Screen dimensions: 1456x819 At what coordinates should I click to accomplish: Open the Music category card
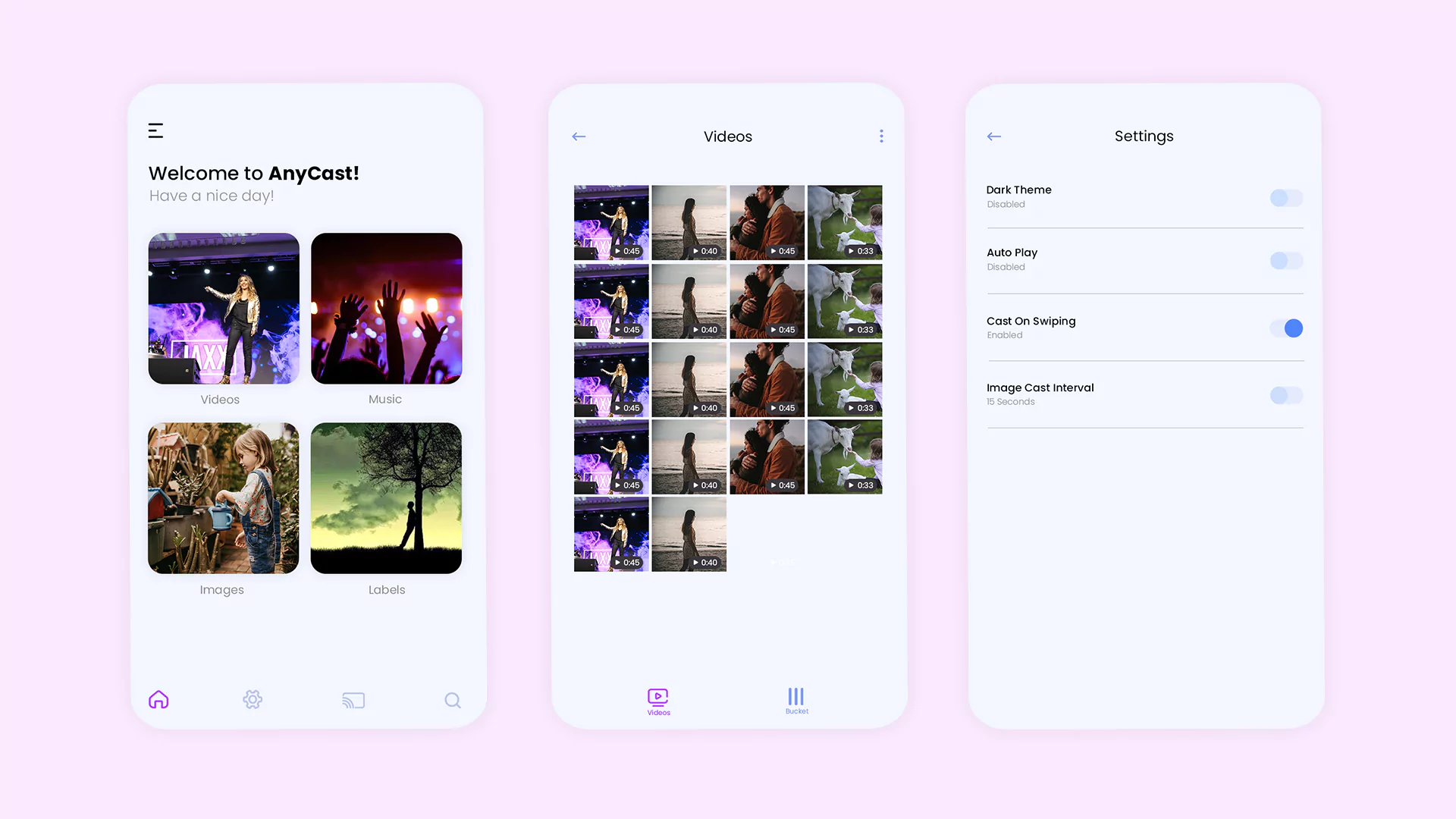(x=387, y=308)
